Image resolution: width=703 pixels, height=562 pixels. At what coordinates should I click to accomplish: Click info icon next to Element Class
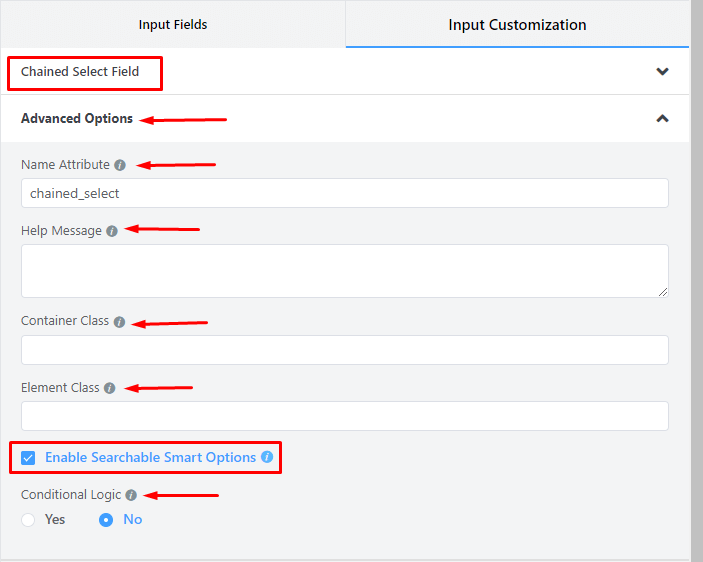click(109, 388)
